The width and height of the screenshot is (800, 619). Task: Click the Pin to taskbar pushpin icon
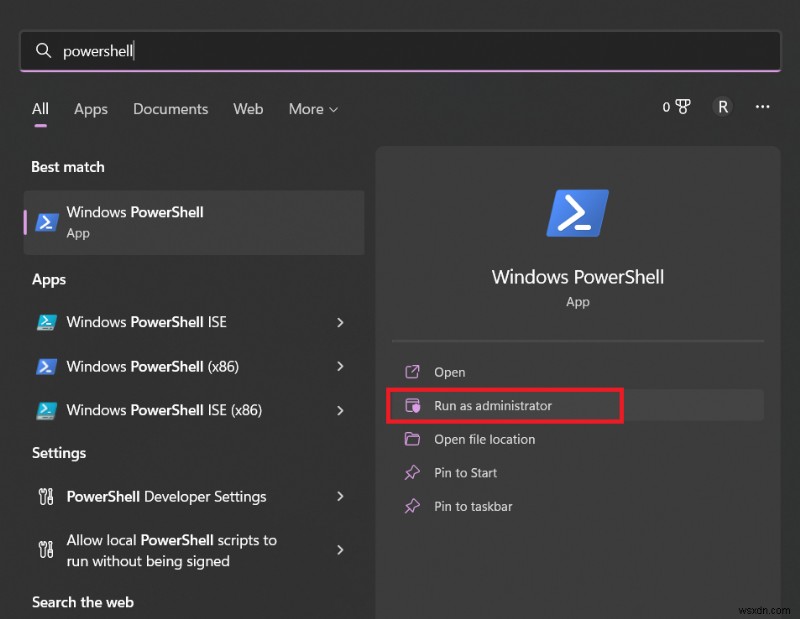coord(411,507)
